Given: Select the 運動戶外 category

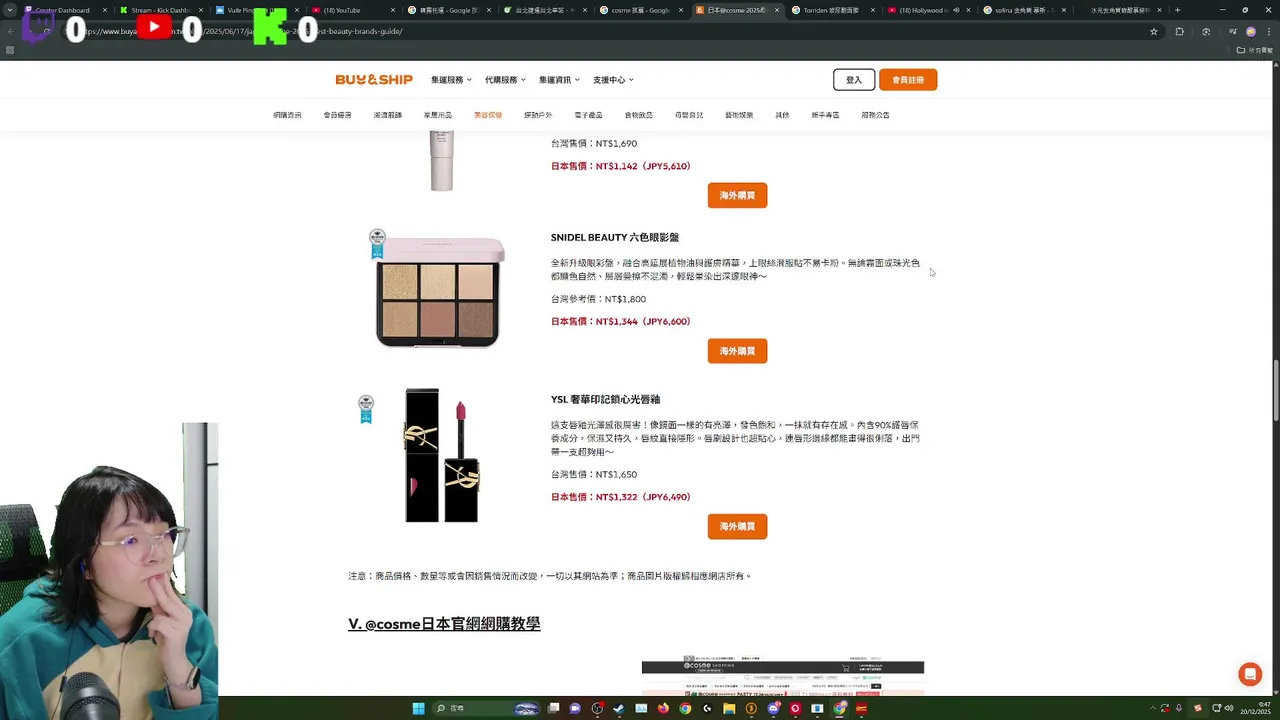Looking at the screenshot, I should 538,115.
